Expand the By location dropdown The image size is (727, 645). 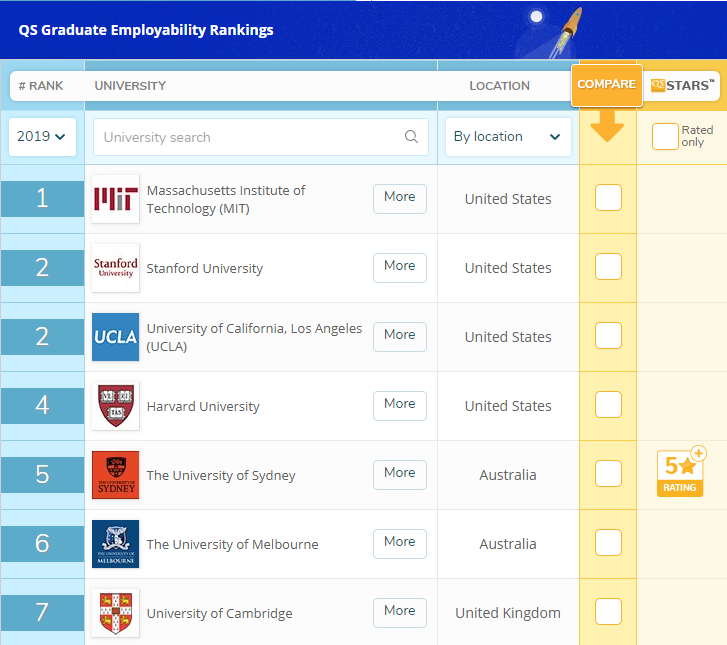507,137
